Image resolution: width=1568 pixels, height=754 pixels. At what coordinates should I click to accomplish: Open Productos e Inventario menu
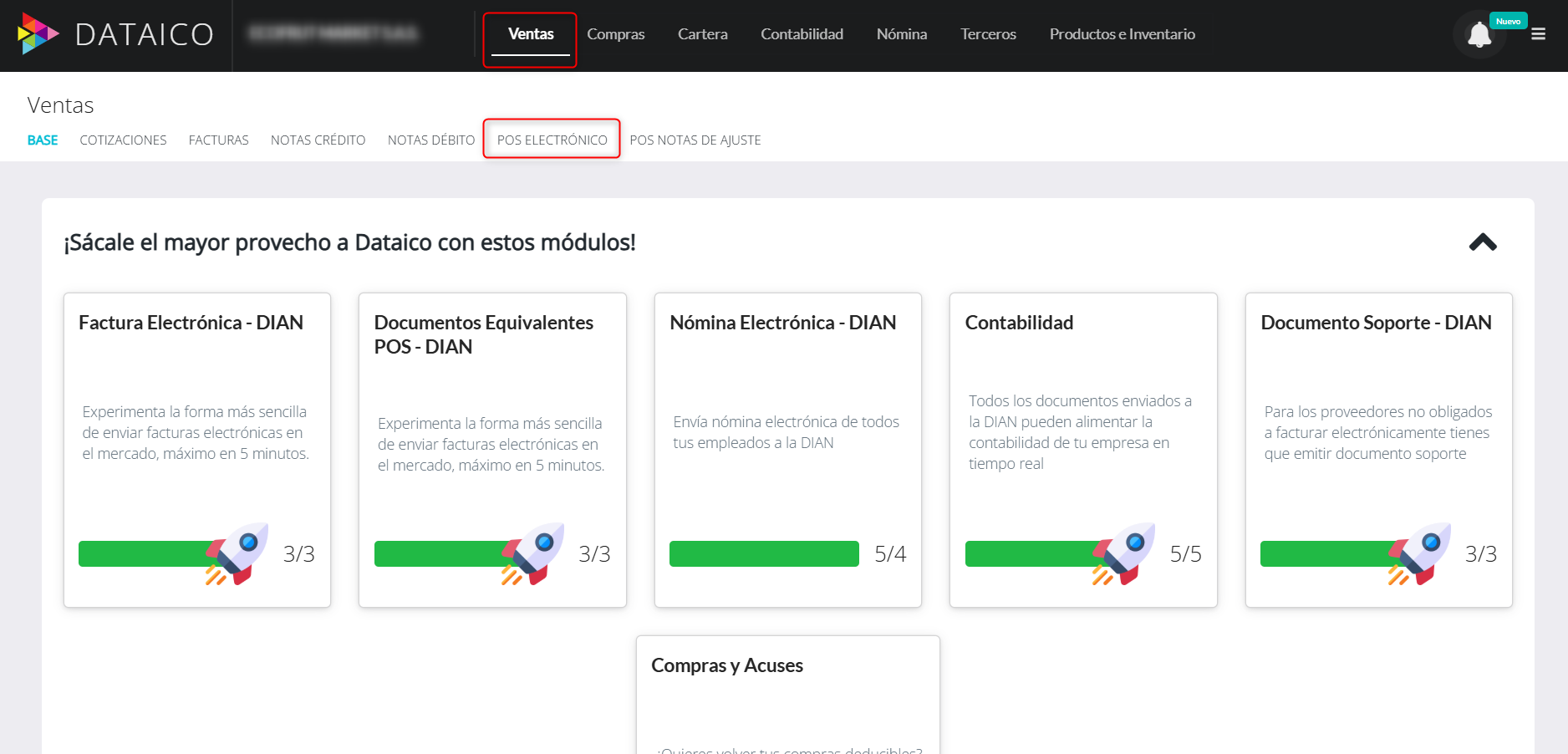click(x=1123, y=34)
